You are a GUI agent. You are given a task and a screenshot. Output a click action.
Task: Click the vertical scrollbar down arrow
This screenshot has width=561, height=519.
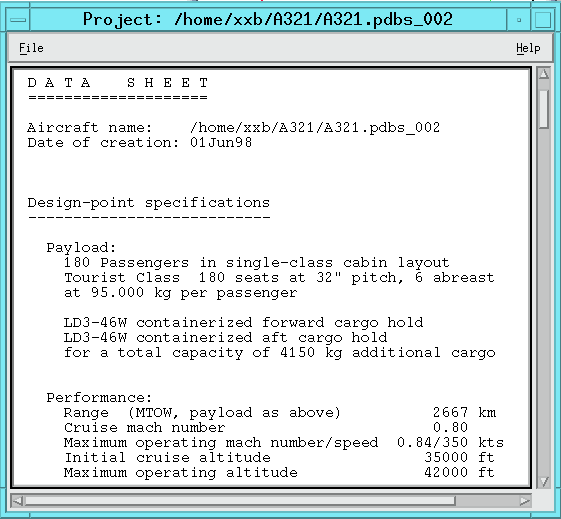(544, 481)
